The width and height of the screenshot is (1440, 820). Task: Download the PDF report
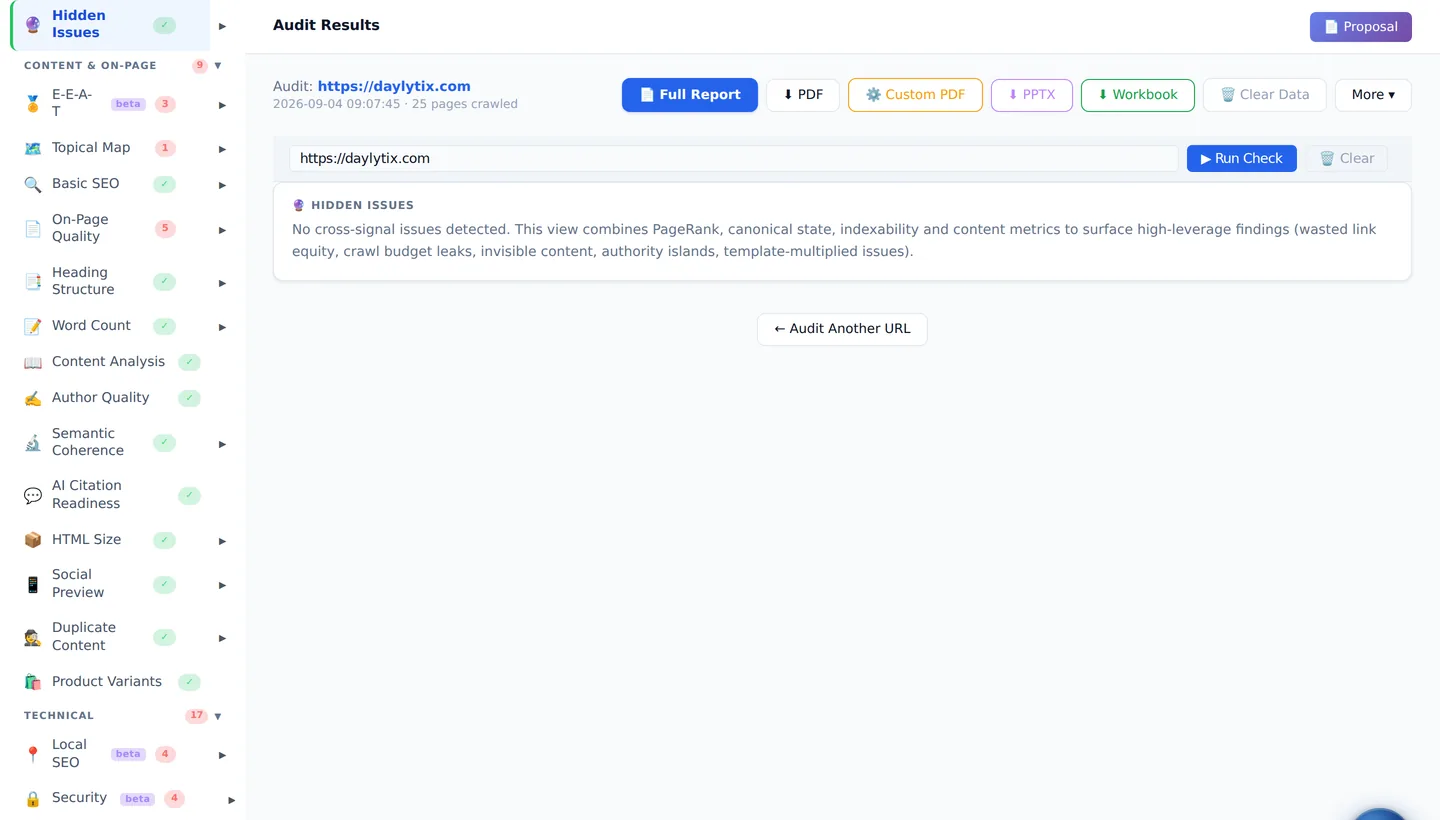click(803, 95)
